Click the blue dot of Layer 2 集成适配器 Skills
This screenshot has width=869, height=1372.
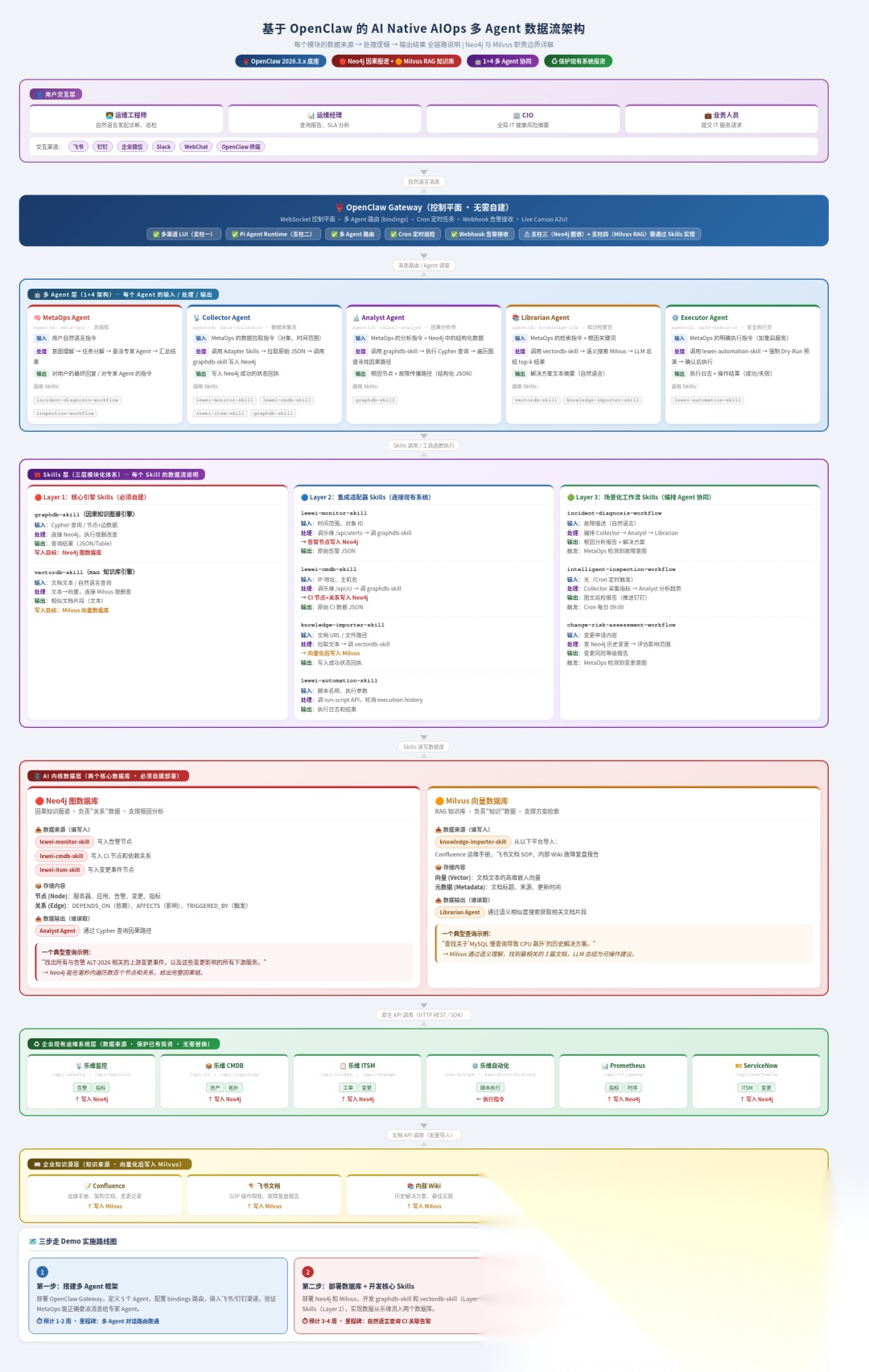tap(304, 498)
